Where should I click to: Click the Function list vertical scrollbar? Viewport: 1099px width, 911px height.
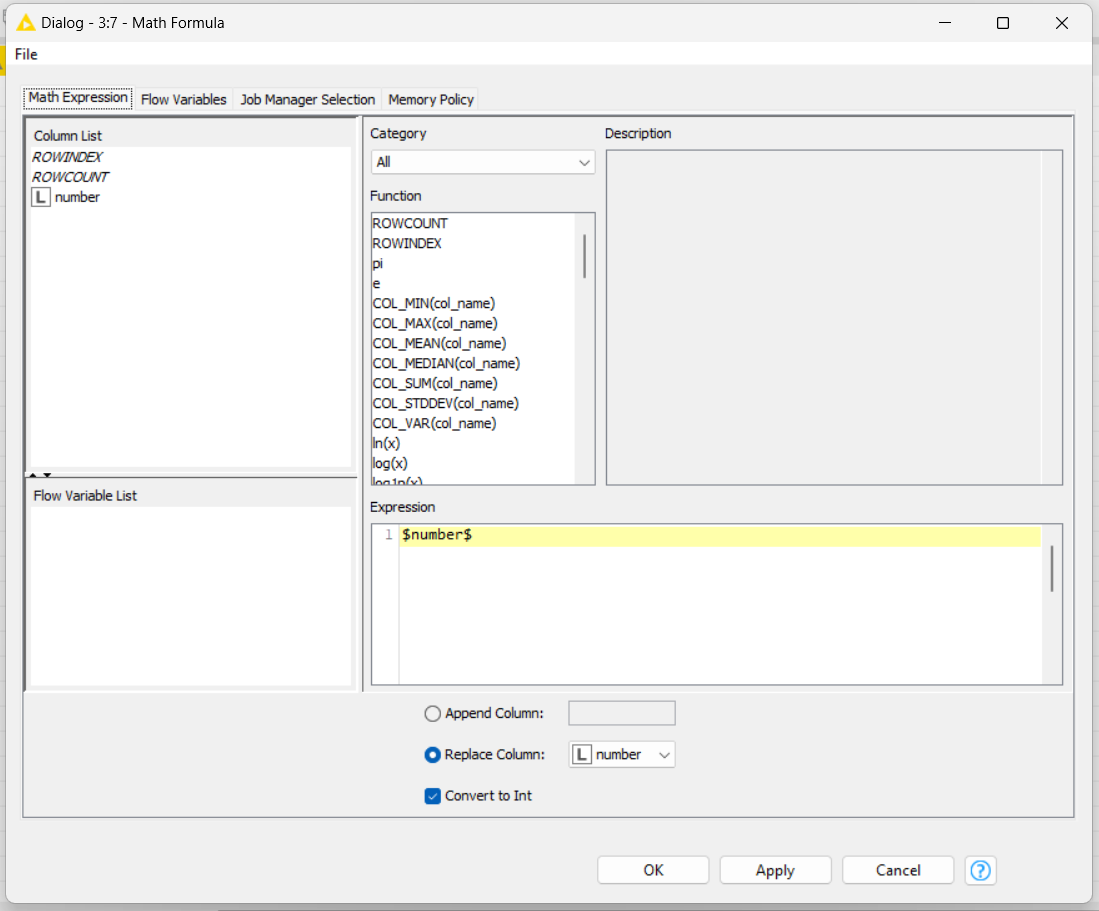pos(584,256)
